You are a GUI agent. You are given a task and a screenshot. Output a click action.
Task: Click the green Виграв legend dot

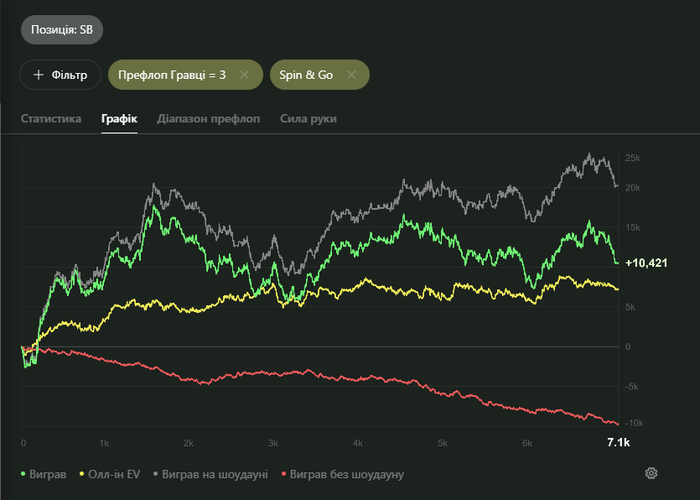coord(23,474)
